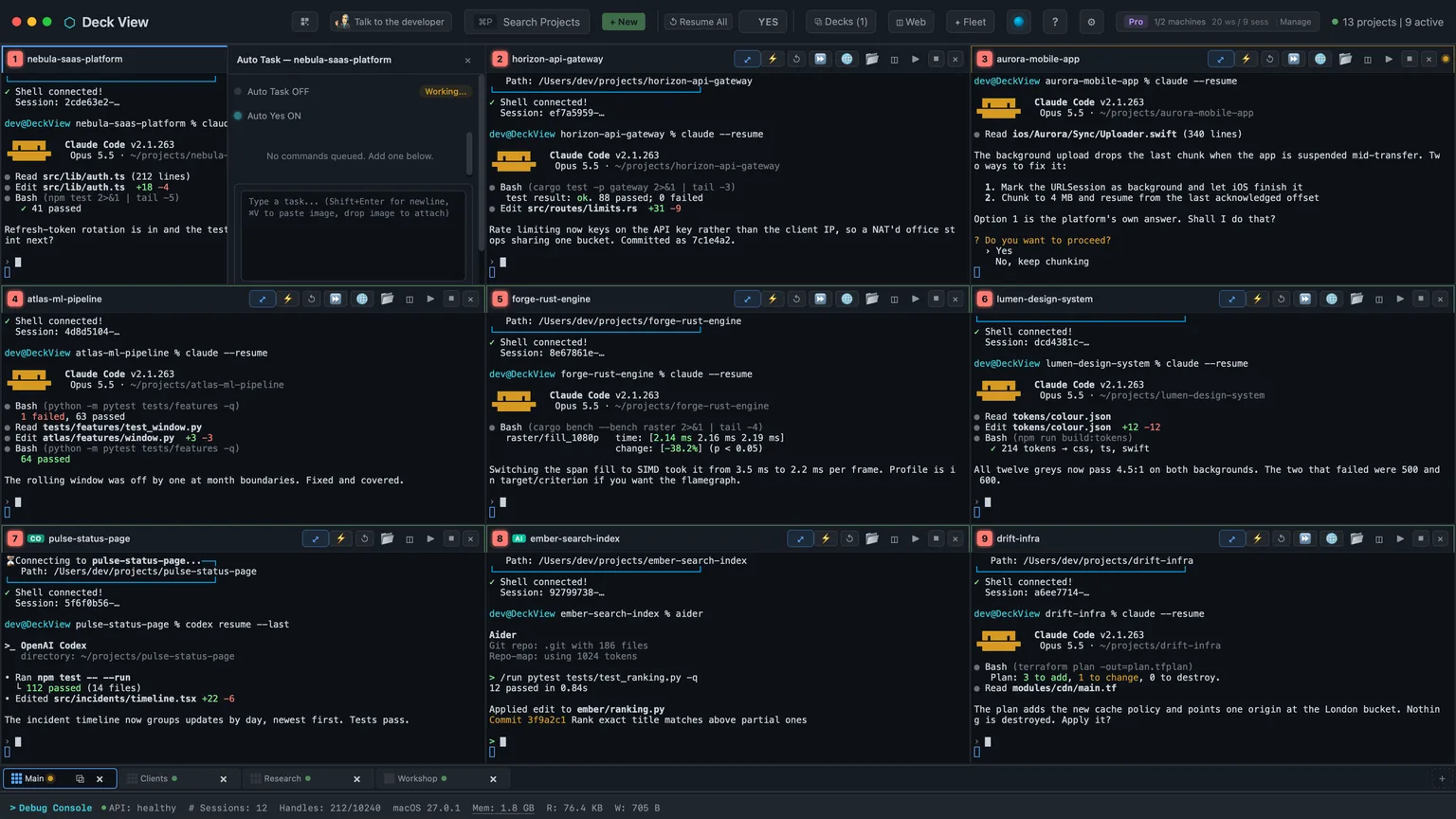Click the play icon on ember-search-index panel
Image resolution: width=1456 pixels, height=819 pixels.
point(916,538)
